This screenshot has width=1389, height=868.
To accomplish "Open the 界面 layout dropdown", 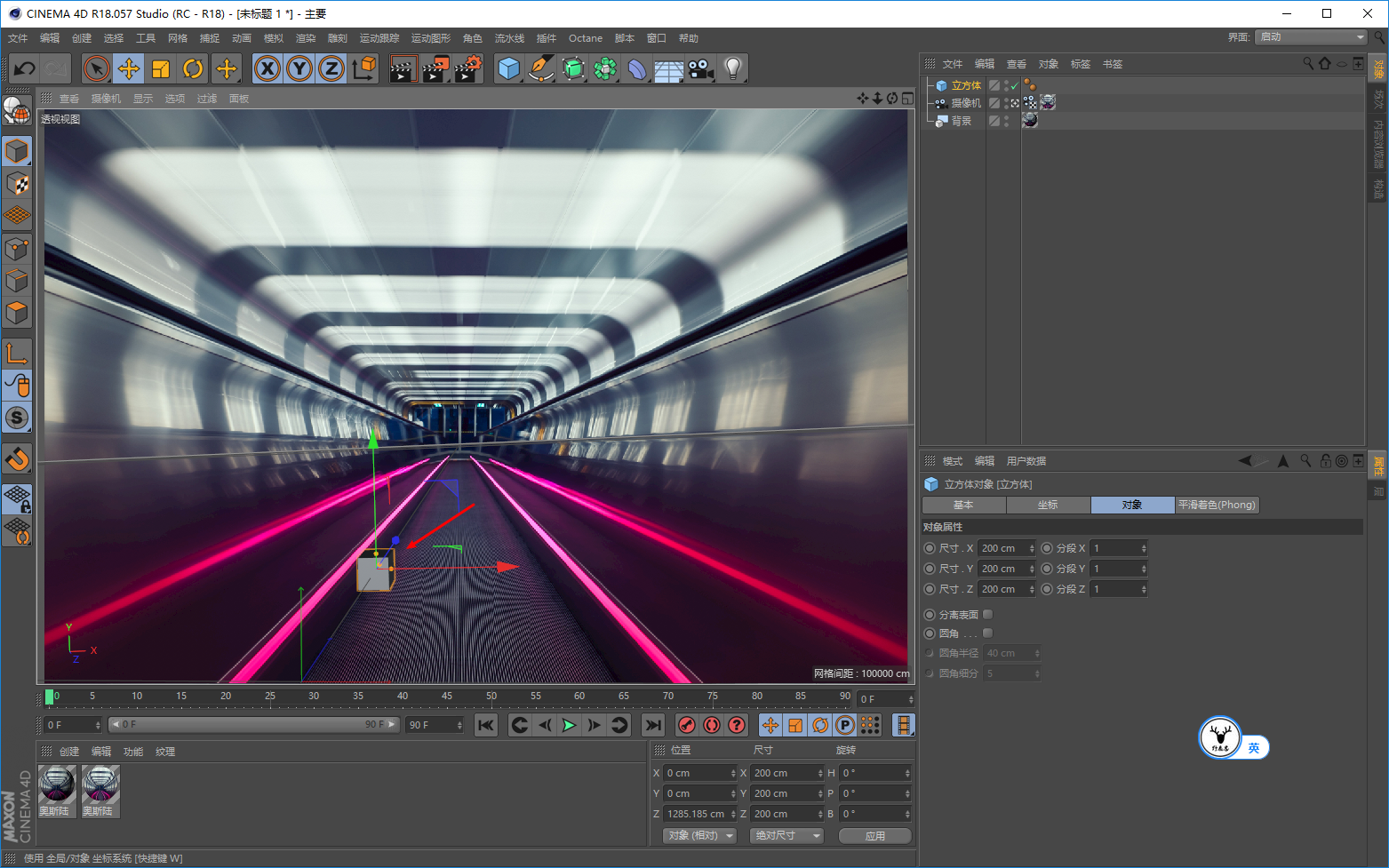I will [x=1311, y=37].
